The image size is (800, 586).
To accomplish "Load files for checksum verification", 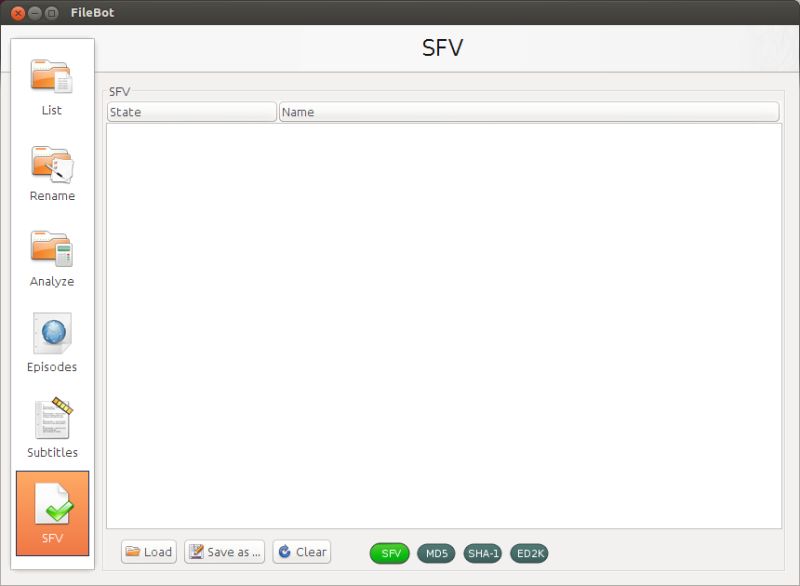I will click(148, 551).
